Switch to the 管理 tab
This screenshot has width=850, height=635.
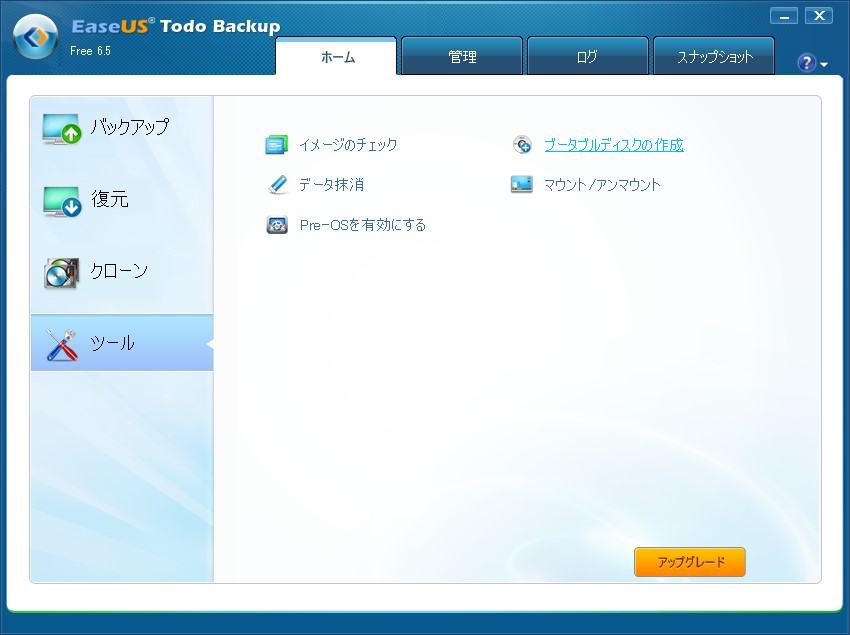pyautogui.click(x=462, y=57)
